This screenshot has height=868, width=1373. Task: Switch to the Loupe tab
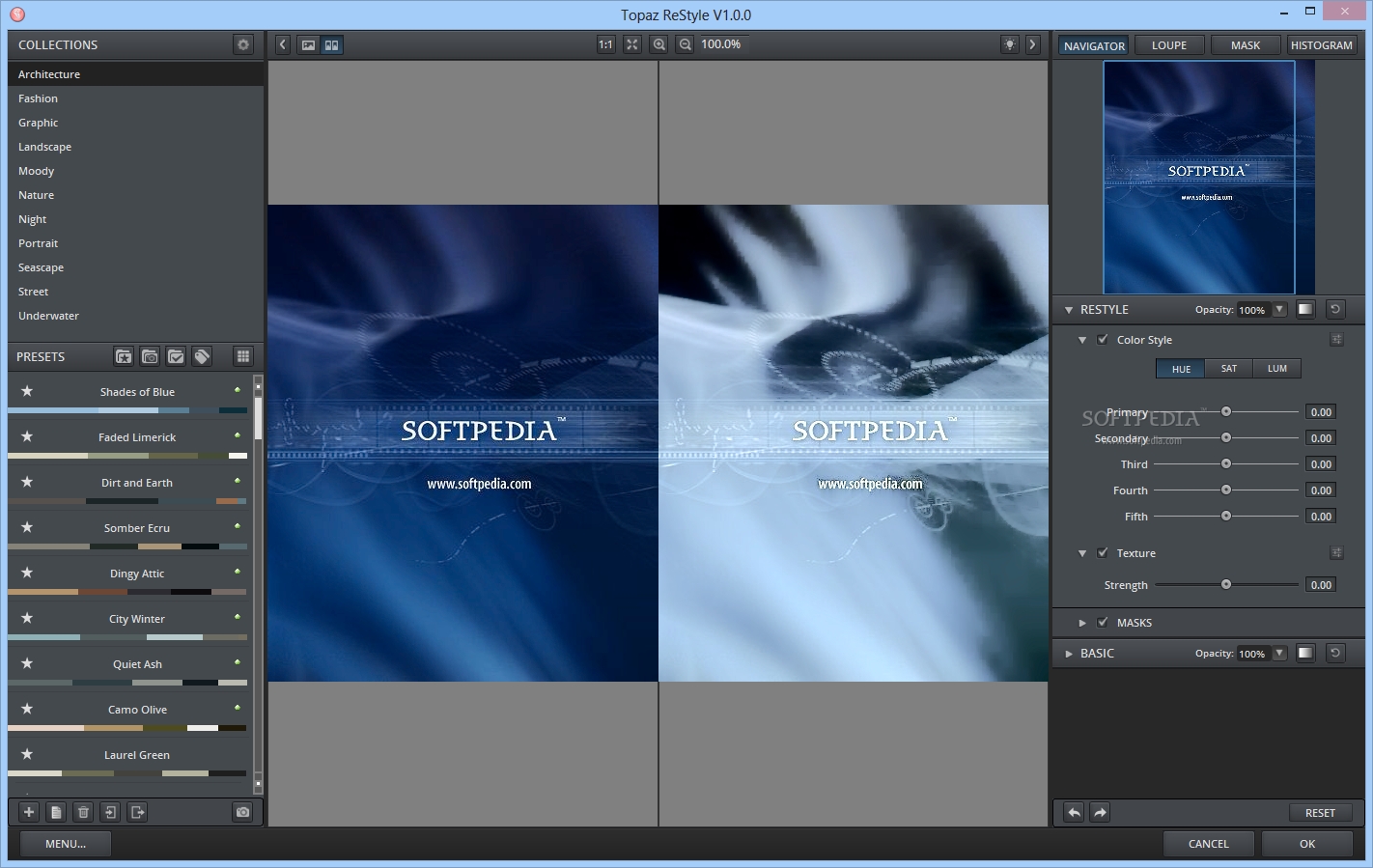pos(1169,44)
